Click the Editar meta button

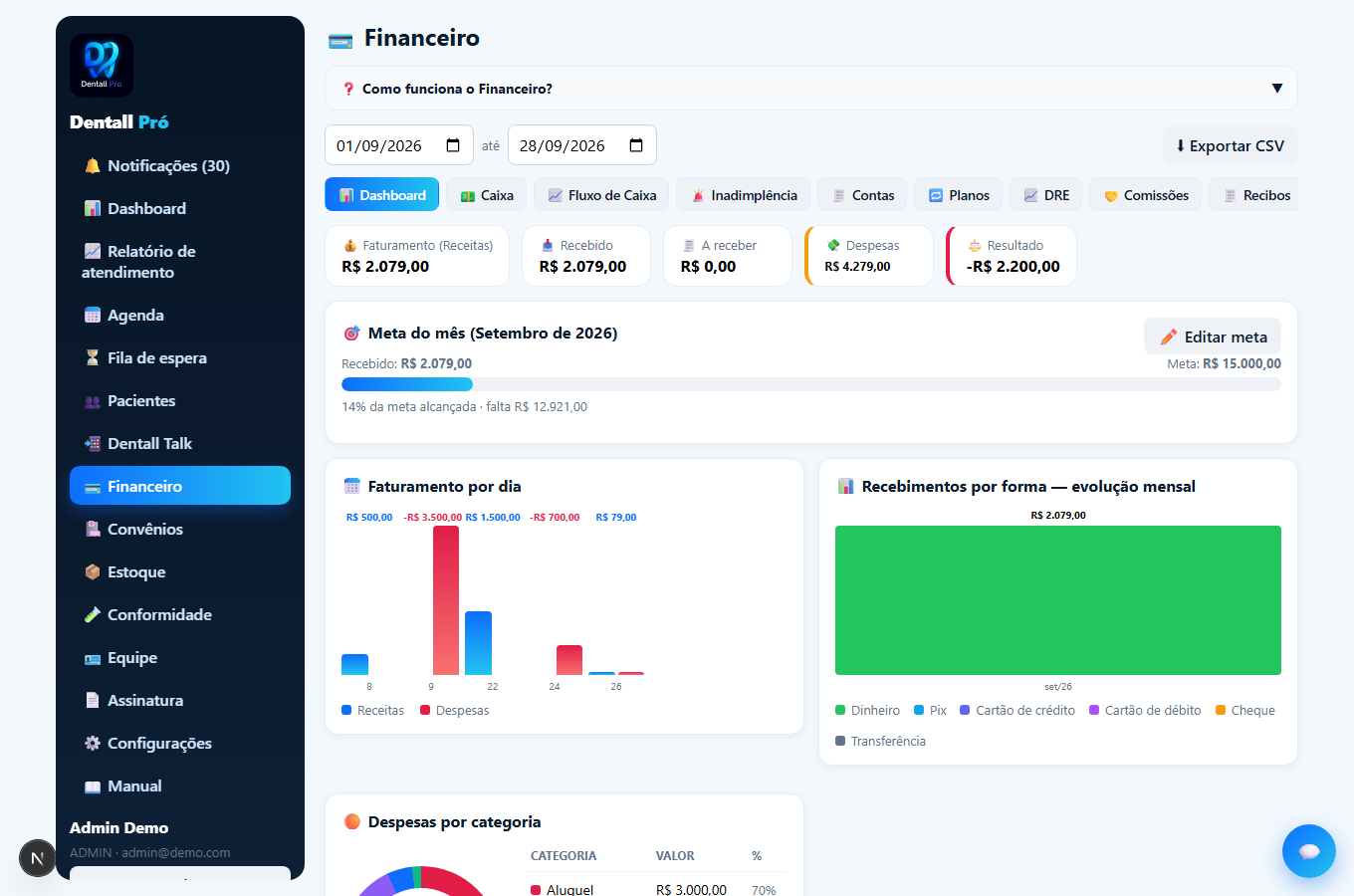pyautogui.click(x=1213, y=336)
